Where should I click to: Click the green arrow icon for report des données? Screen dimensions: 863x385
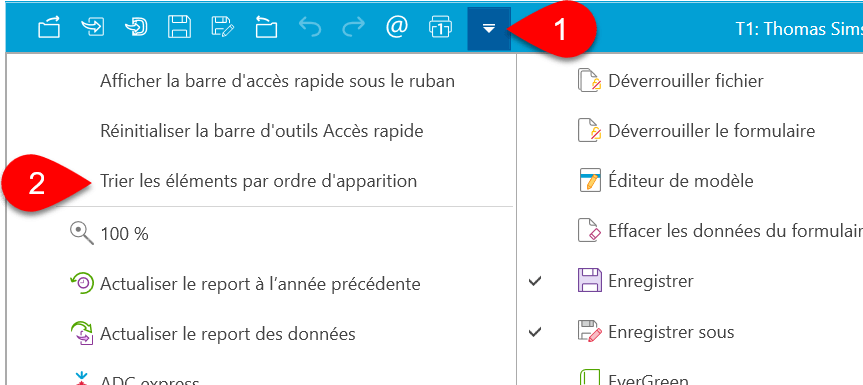pos(82,333)
